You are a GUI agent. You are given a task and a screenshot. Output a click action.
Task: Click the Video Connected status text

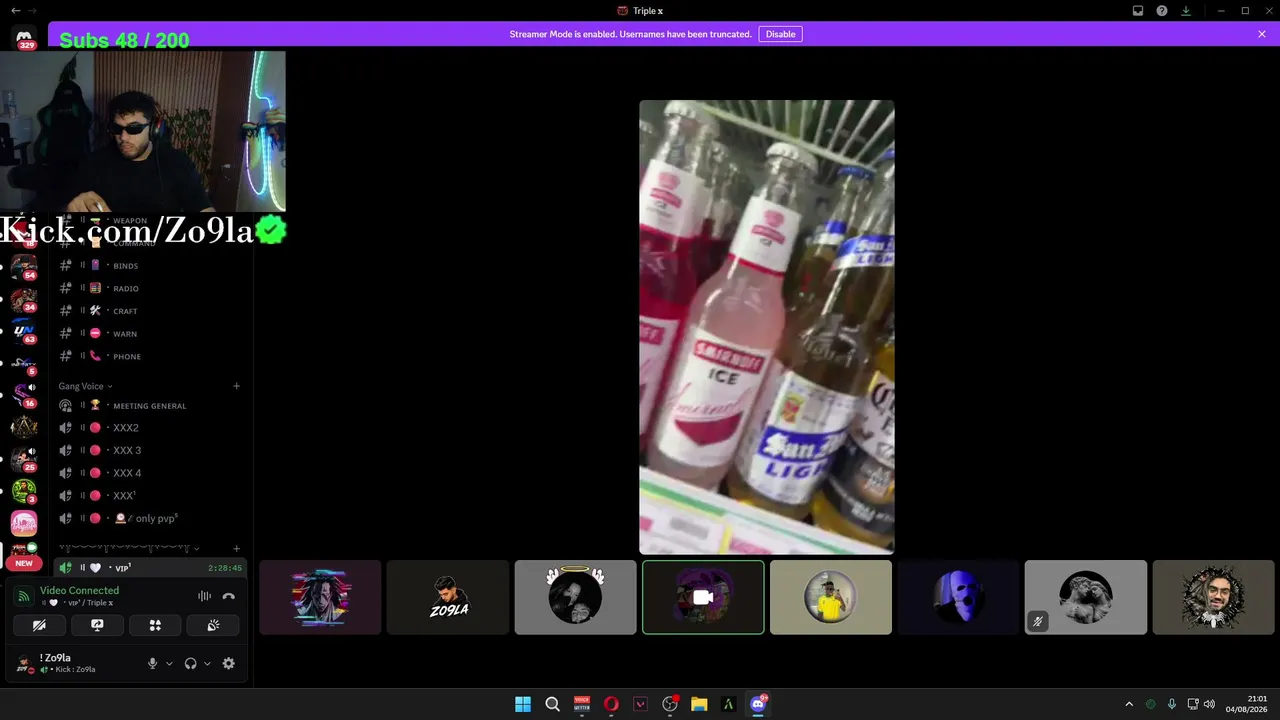coord(79,590)
